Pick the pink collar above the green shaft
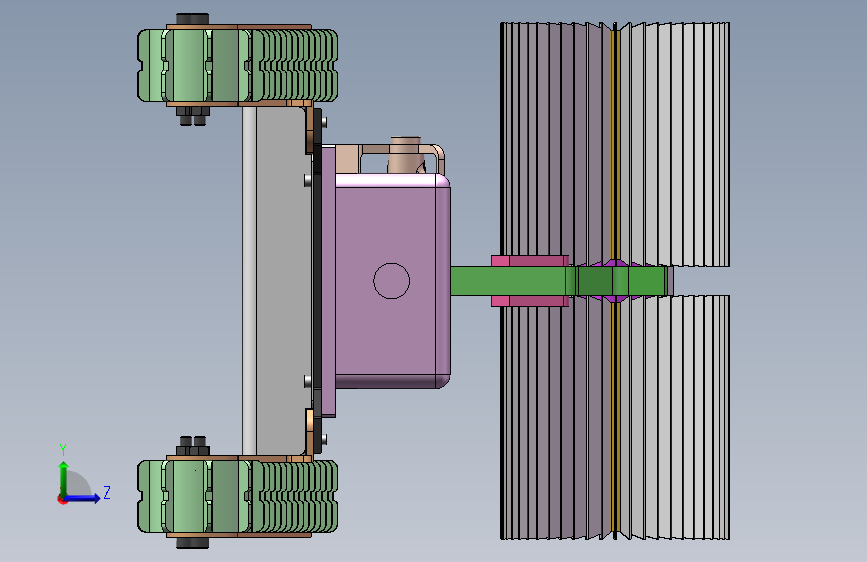This screenshot has height=562, width=867. click(x=530, y=261)
